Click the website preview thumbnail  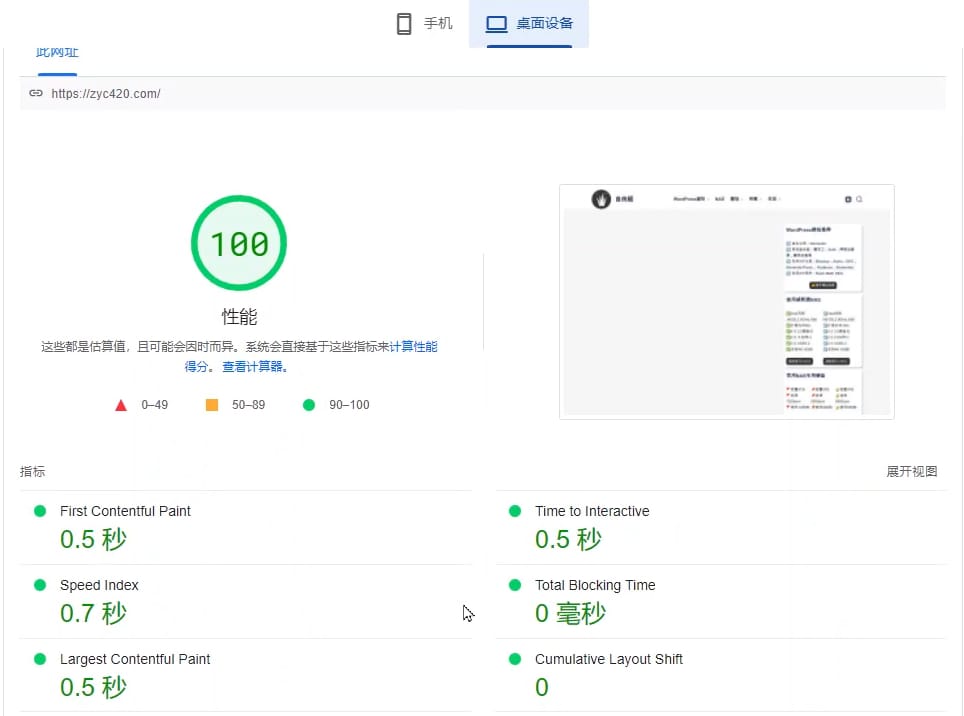[x=727, y=300]
